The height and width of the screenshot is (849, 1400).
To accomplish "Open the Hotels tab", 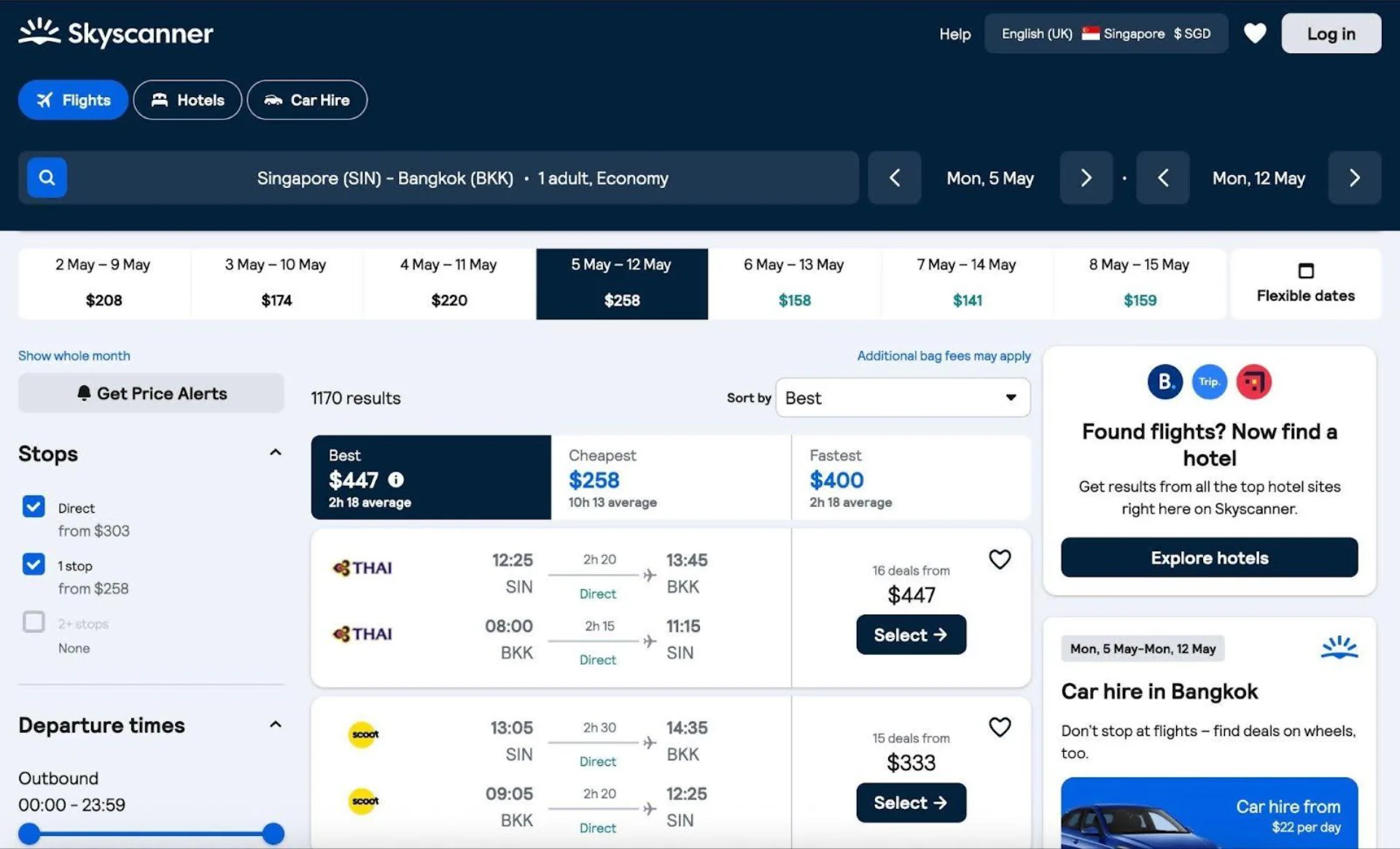I will tap(187, 100).
